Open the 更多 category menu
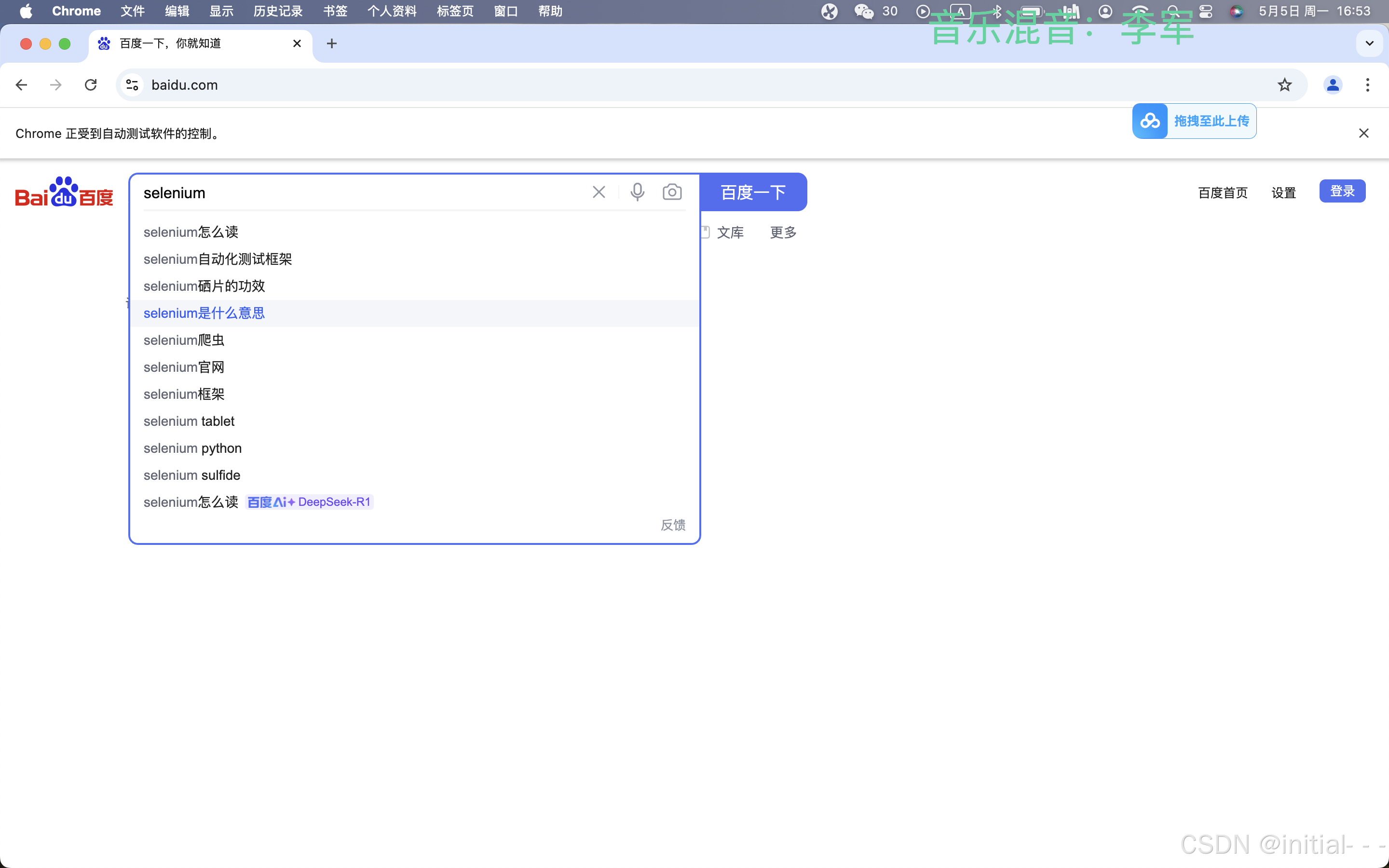 [783, 232]
